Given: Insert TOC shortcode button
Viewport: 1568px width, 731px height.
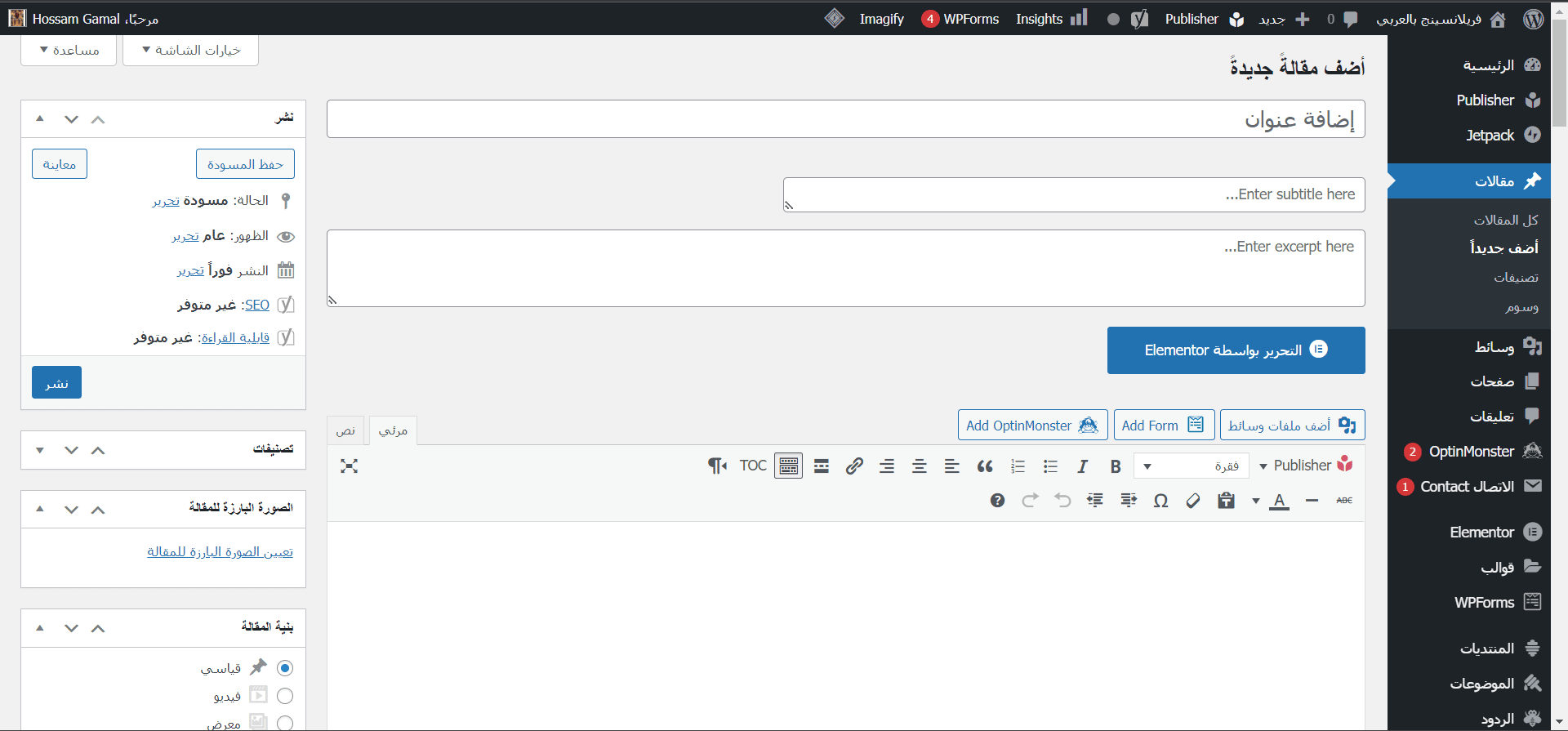Looking at the screenshot, I should (753, 466).
